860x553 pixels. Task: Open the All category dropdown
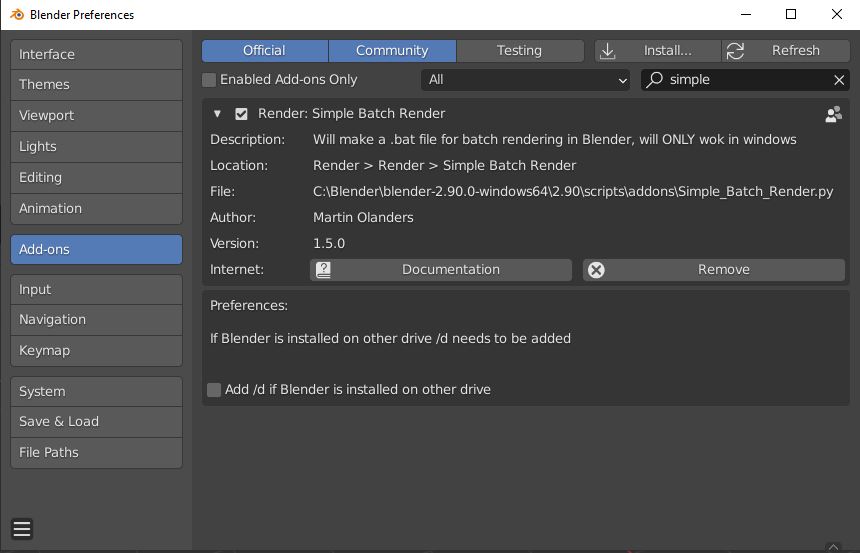click(x=525, y=80)
